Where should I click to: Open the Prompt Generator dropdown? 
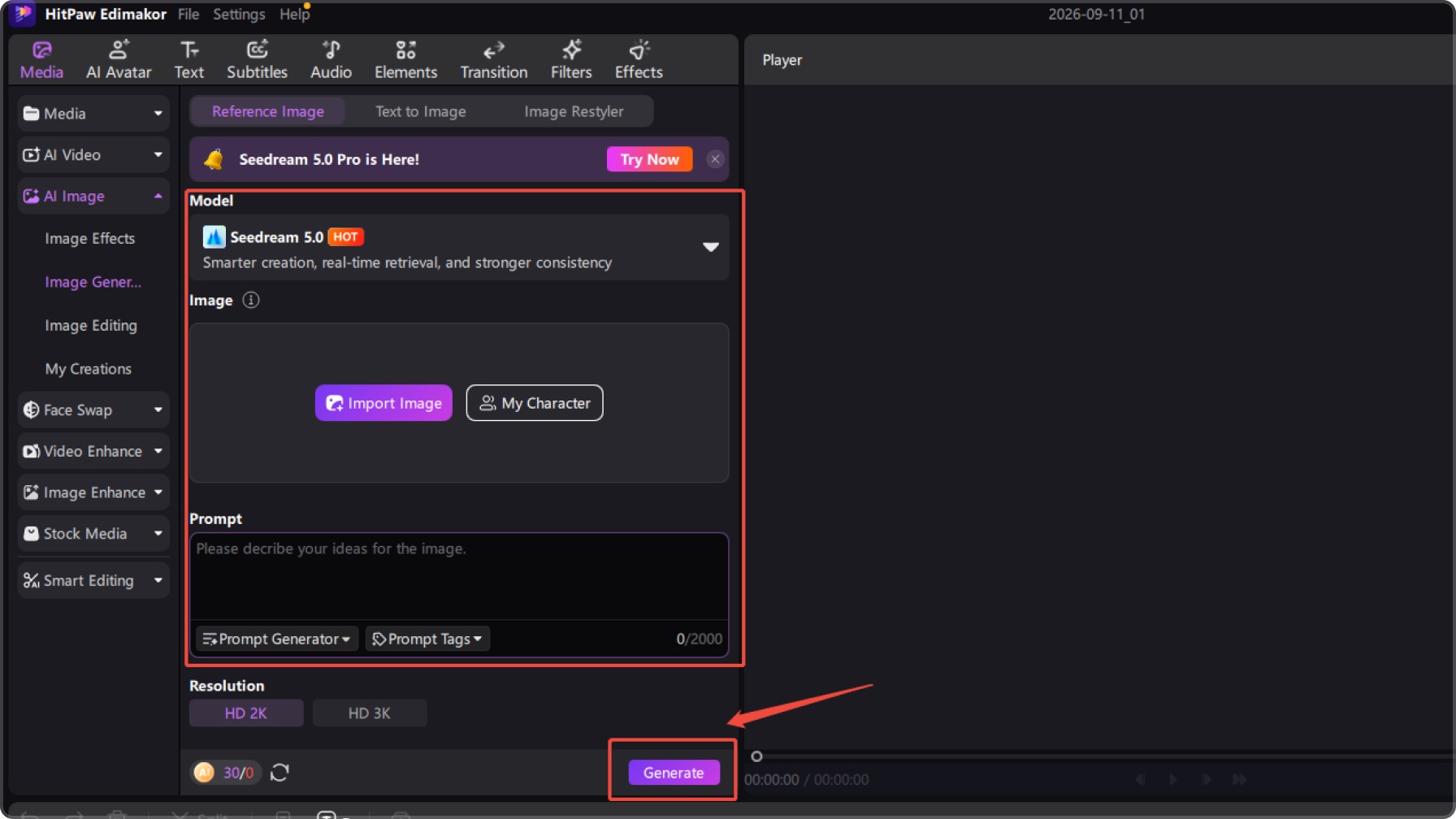276,639
